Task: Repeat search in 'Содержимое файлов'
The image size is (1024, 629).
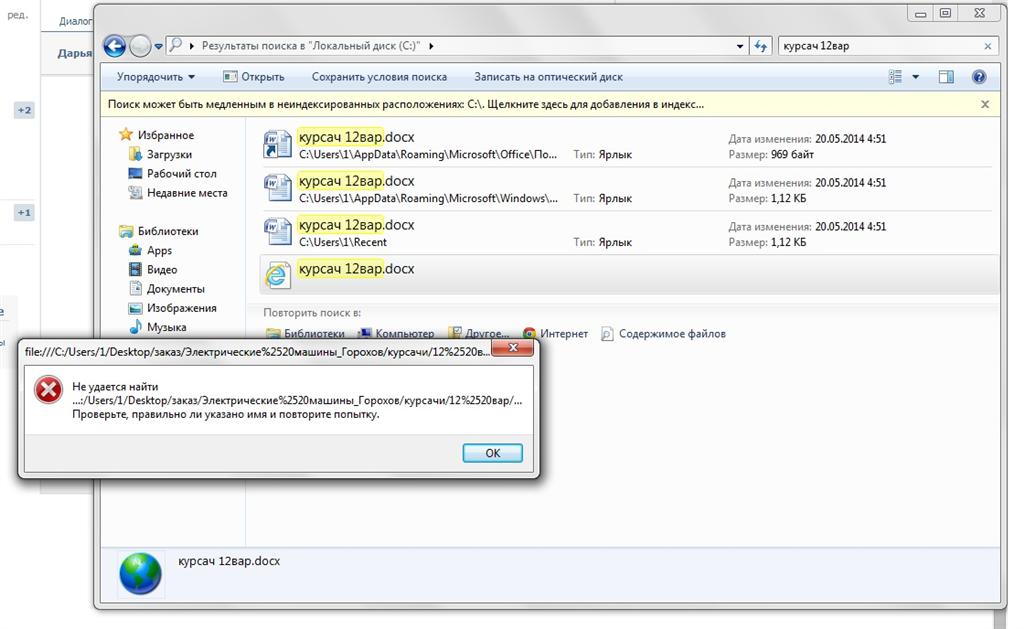Action: (664, 334)
